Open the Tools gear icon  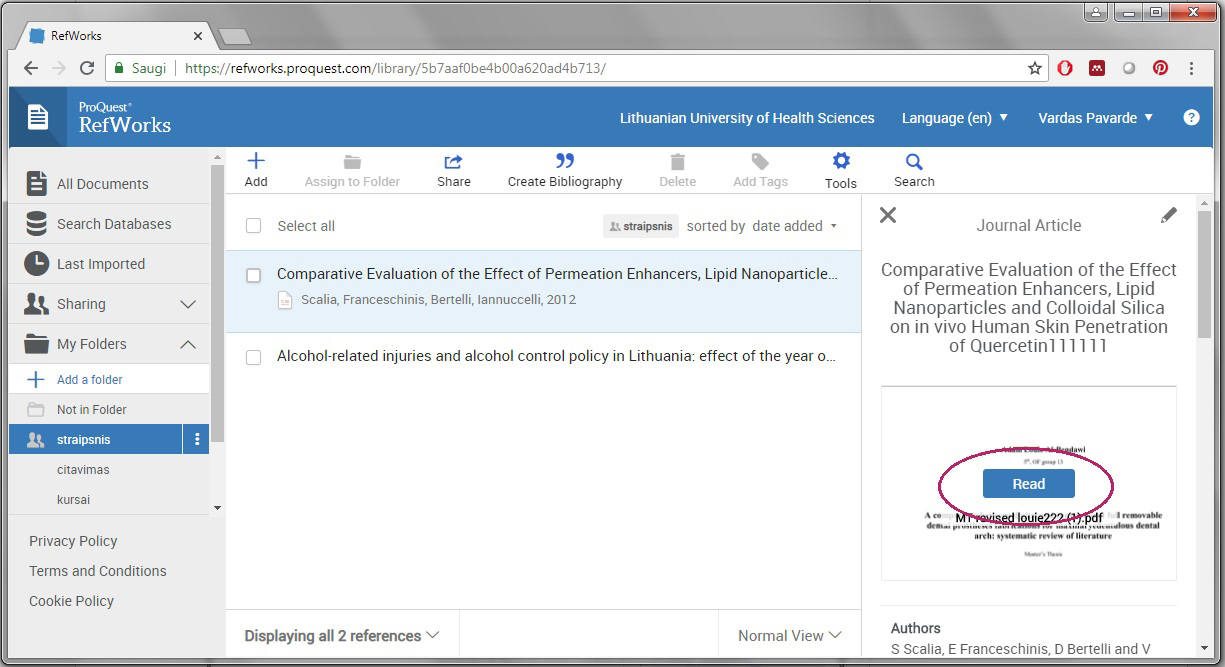coord(841,162)
